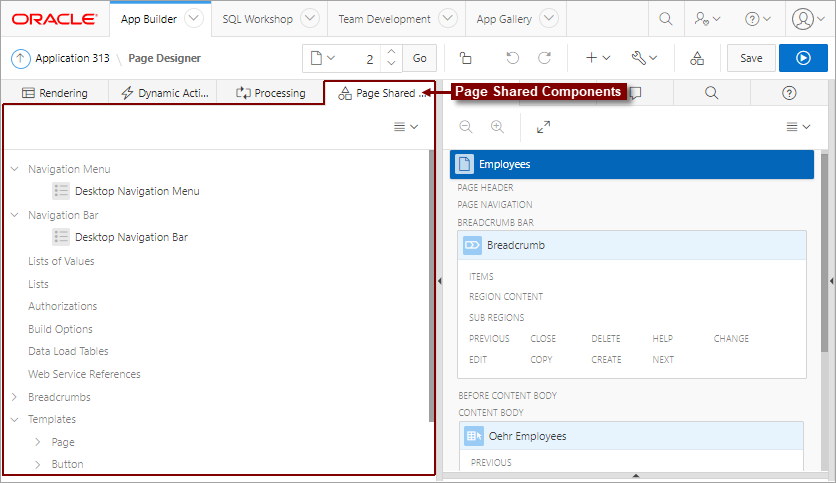
Task: Expand the Breadcrumbs tree node
Action: 14,397
